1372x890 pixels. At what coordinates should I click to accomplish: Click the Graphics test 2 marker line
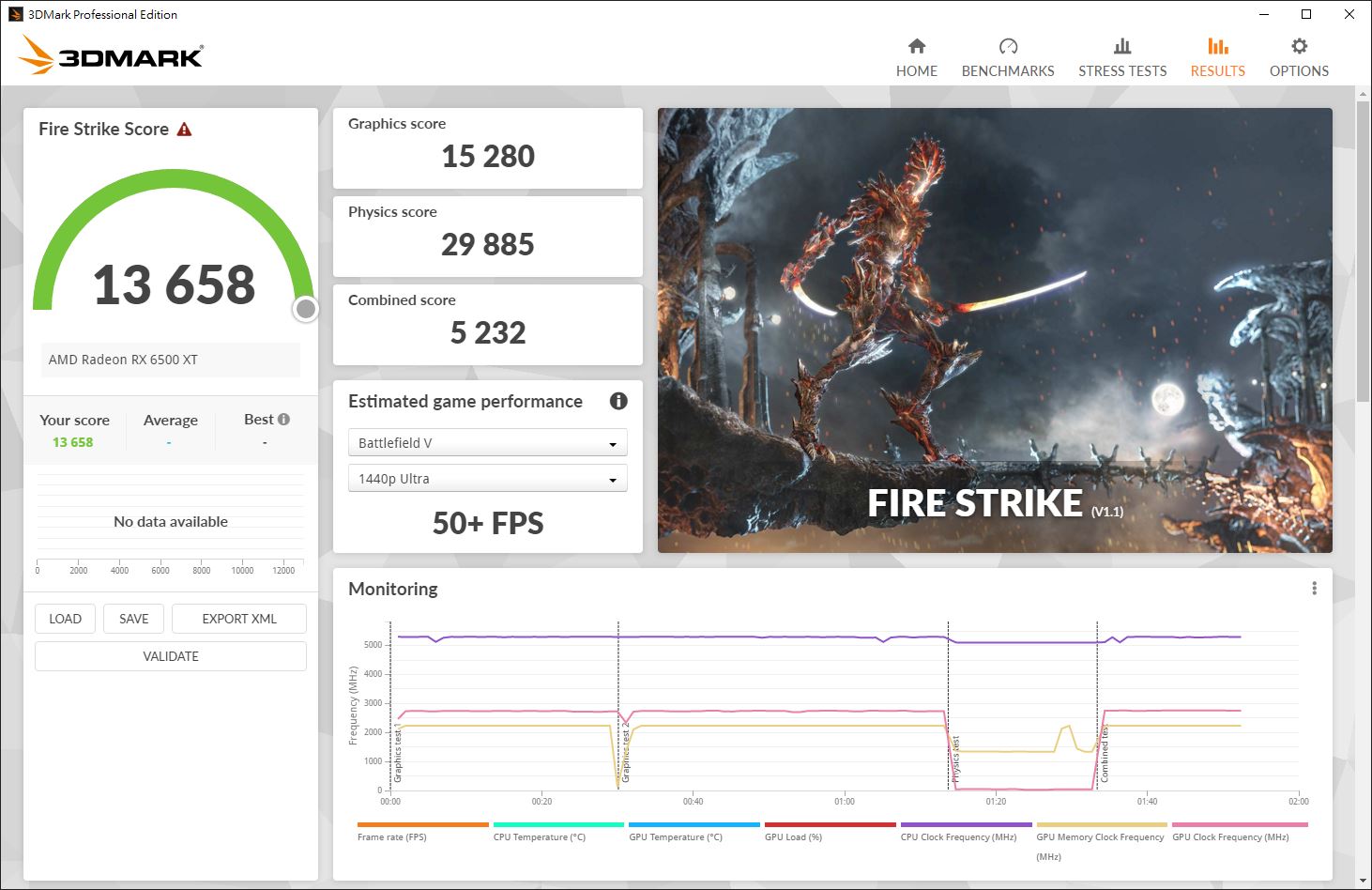click(x=618, y=704)
